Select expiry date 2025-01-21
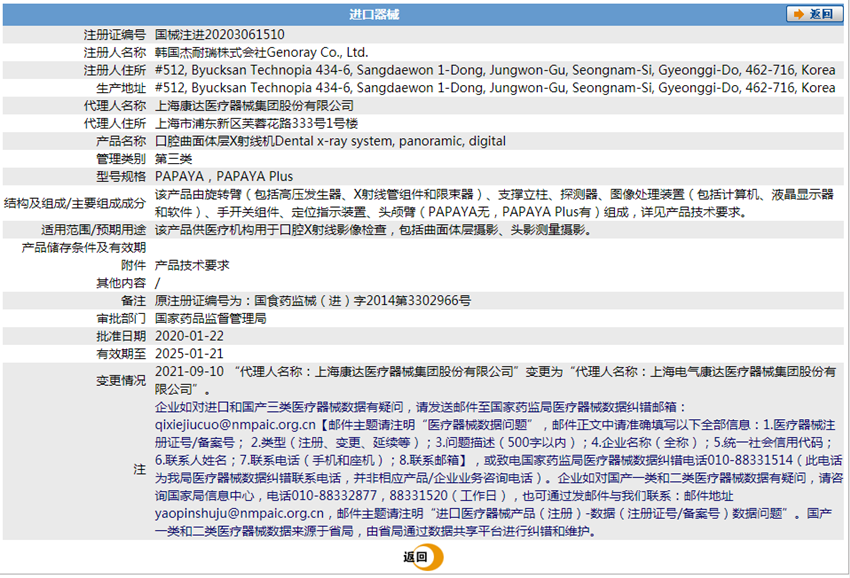This screenshot has width=850, height=578. pos(189,354)
